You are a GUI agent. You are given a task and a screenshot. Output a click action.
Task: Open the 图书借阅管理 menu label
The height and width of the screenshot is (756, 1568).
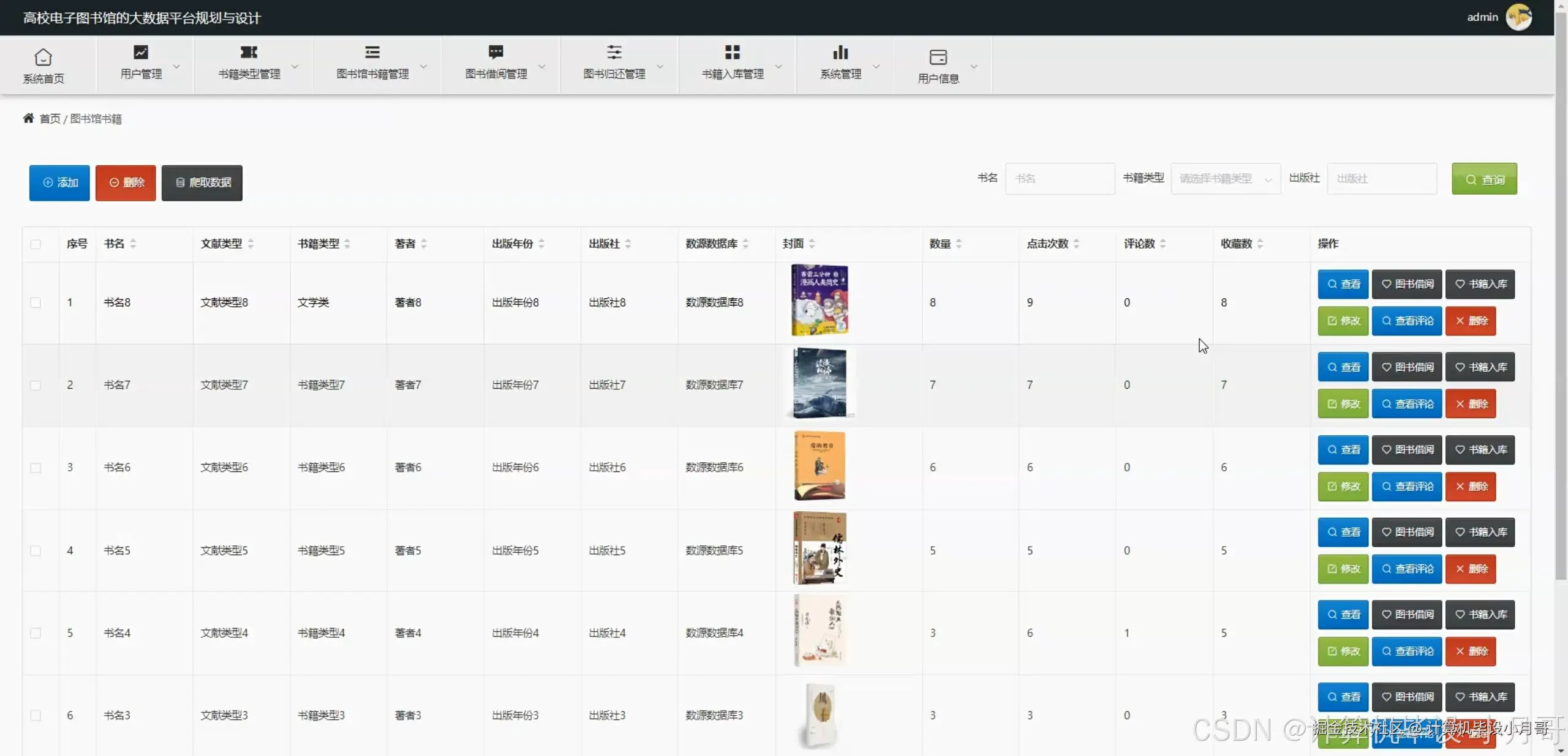[x=496, y=74]
